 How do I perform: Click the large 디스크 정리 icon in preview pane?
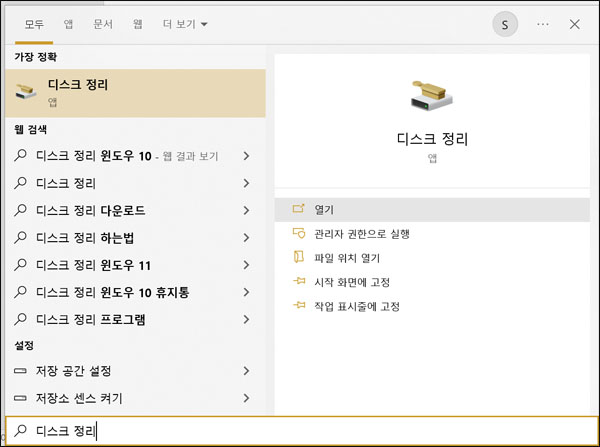(x=432, y=96)
